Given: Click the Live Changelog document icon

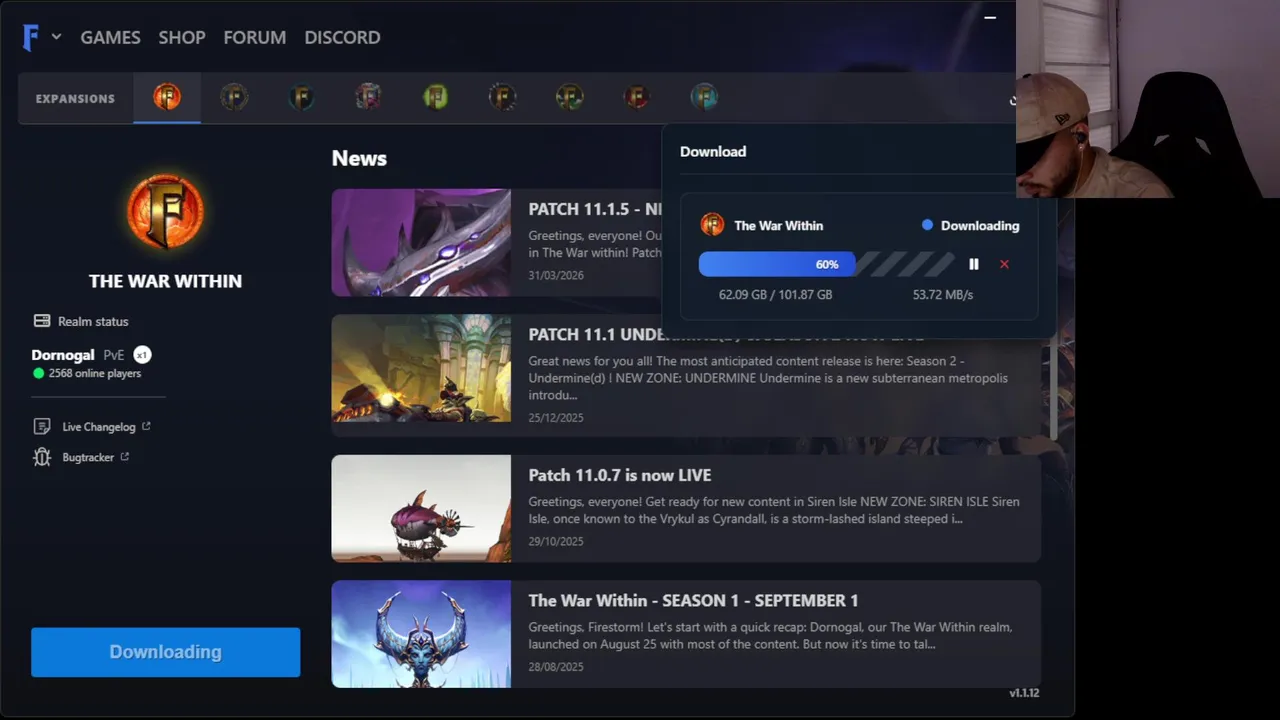Looking at the screenshot, I should tap(42, 427).
